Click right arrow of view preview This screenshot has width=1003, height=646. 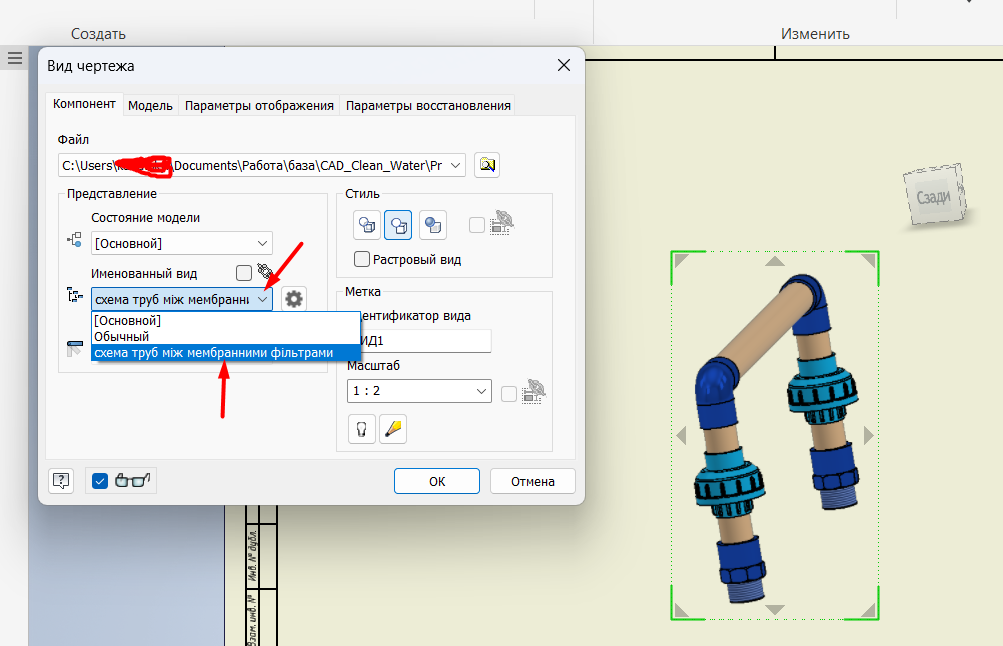868,436
